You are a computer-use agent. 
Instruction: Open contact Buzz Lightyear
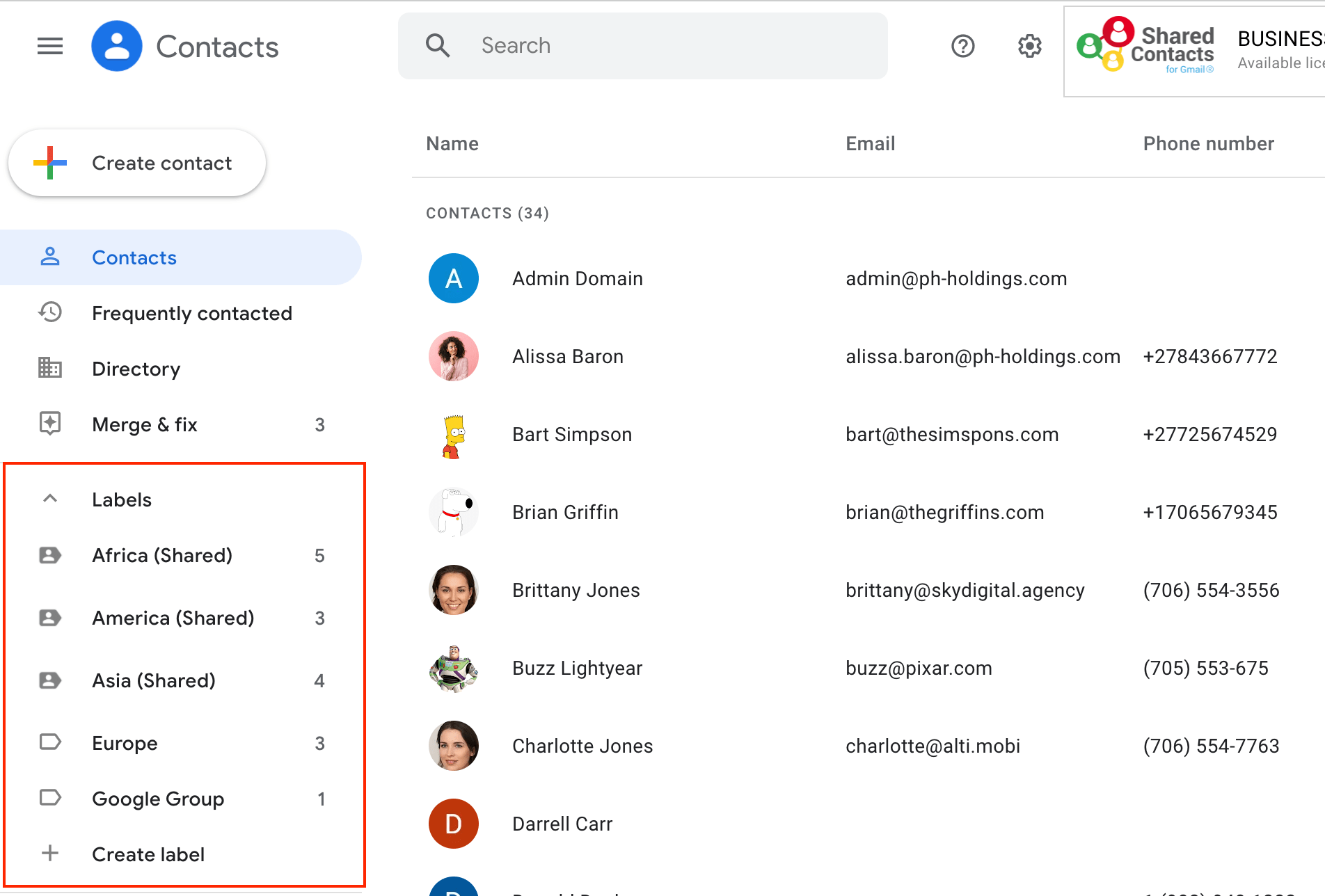click(x=578, y=668)
